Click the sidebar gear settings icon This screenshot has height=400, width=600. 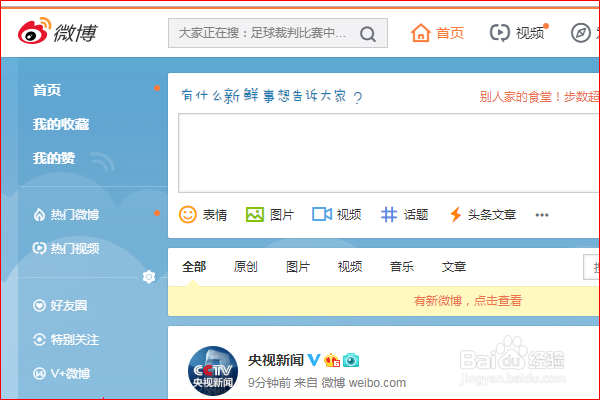coord(149,276)
